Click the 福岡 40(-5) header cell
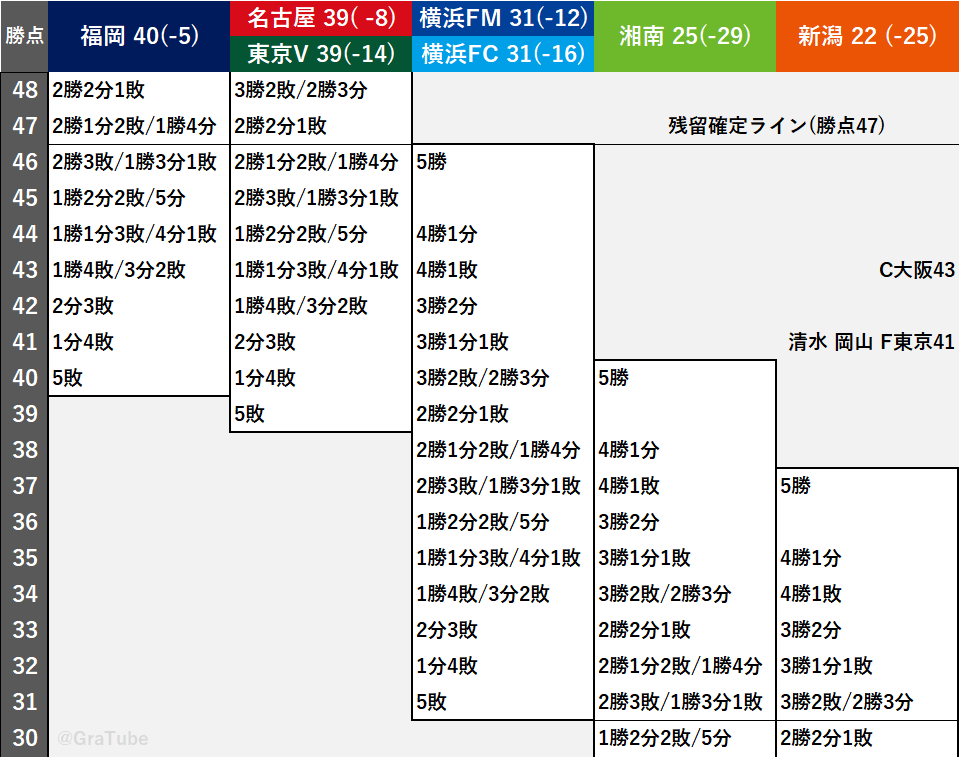The image size is (960, 758). (139, 36)
